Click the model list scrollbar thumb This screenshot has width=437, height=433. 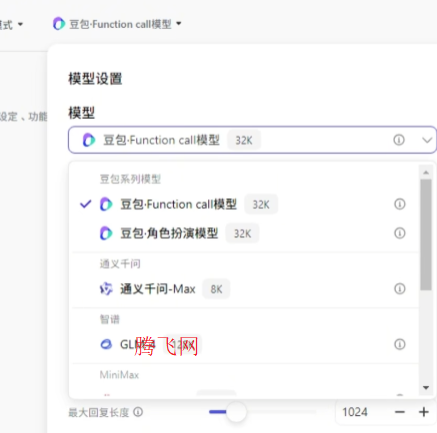coord(426,235)
